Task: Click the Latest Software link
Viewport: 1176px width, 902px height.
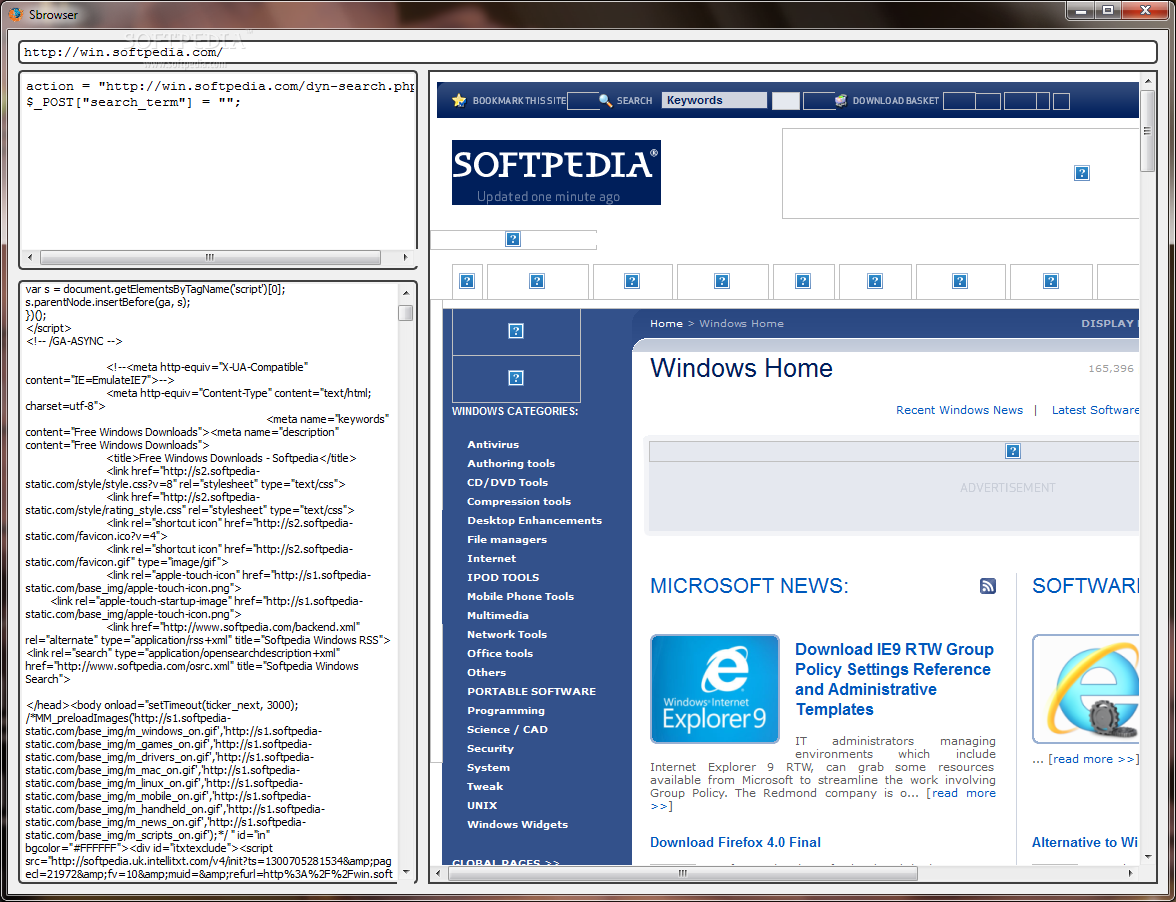Action: click(1095, 410)
